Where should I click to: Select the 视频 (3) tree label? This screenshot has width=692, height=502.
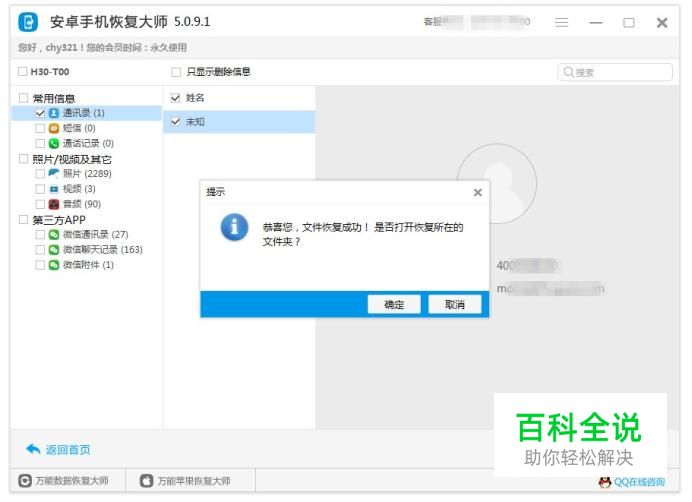(79, 189)
